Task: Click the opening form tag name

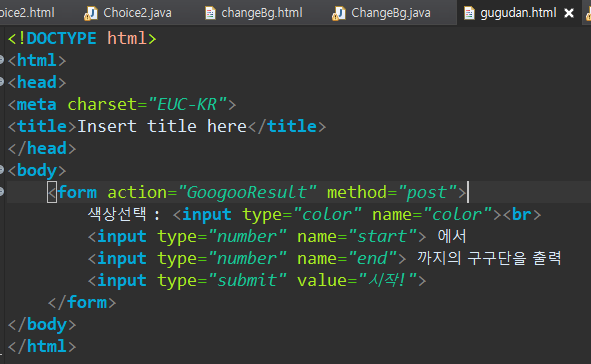Action: (77, 193)
